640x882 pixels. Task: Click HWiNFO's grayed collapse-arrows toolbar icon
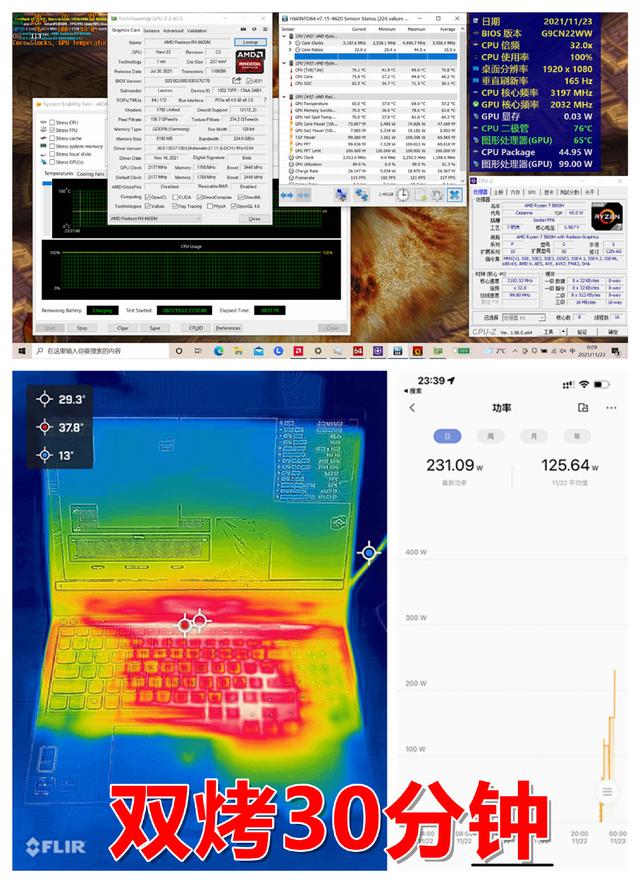click(303, 195)
